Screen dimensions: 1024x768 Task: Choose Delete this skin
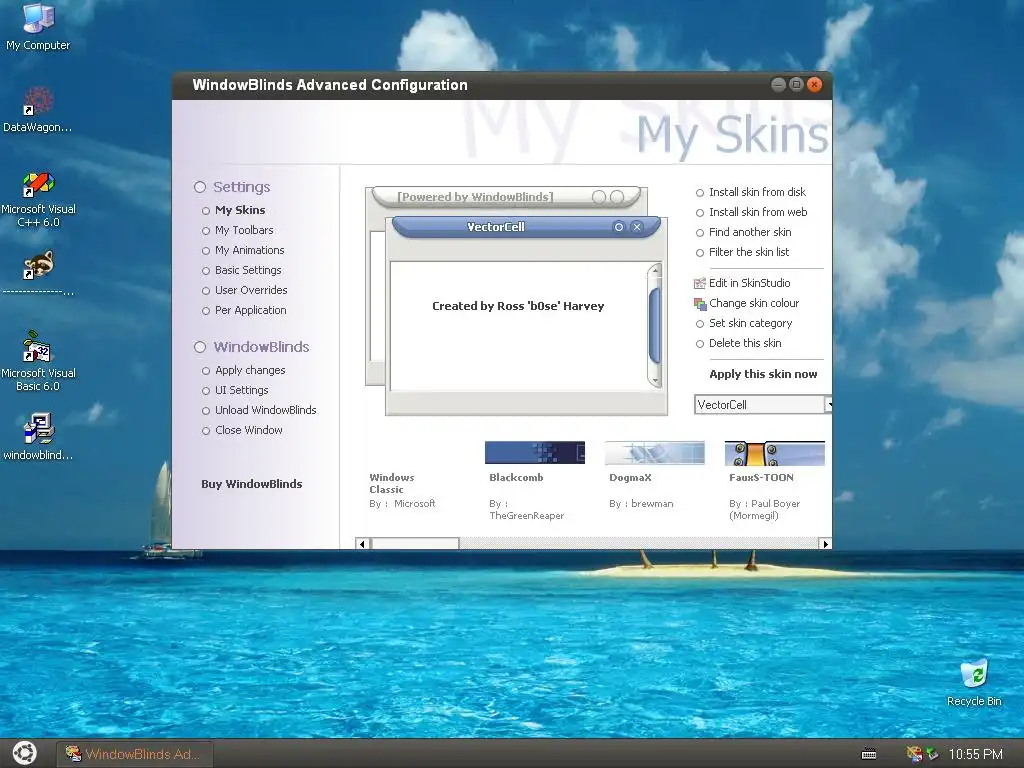[x=744, y=344]
